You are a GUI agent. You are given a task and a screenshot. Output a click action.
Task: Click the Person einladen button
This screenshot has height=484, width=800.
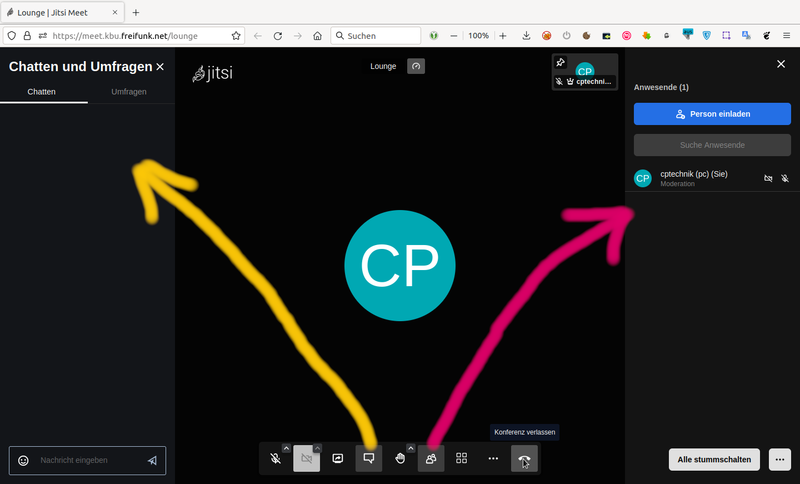coord(712,114)
